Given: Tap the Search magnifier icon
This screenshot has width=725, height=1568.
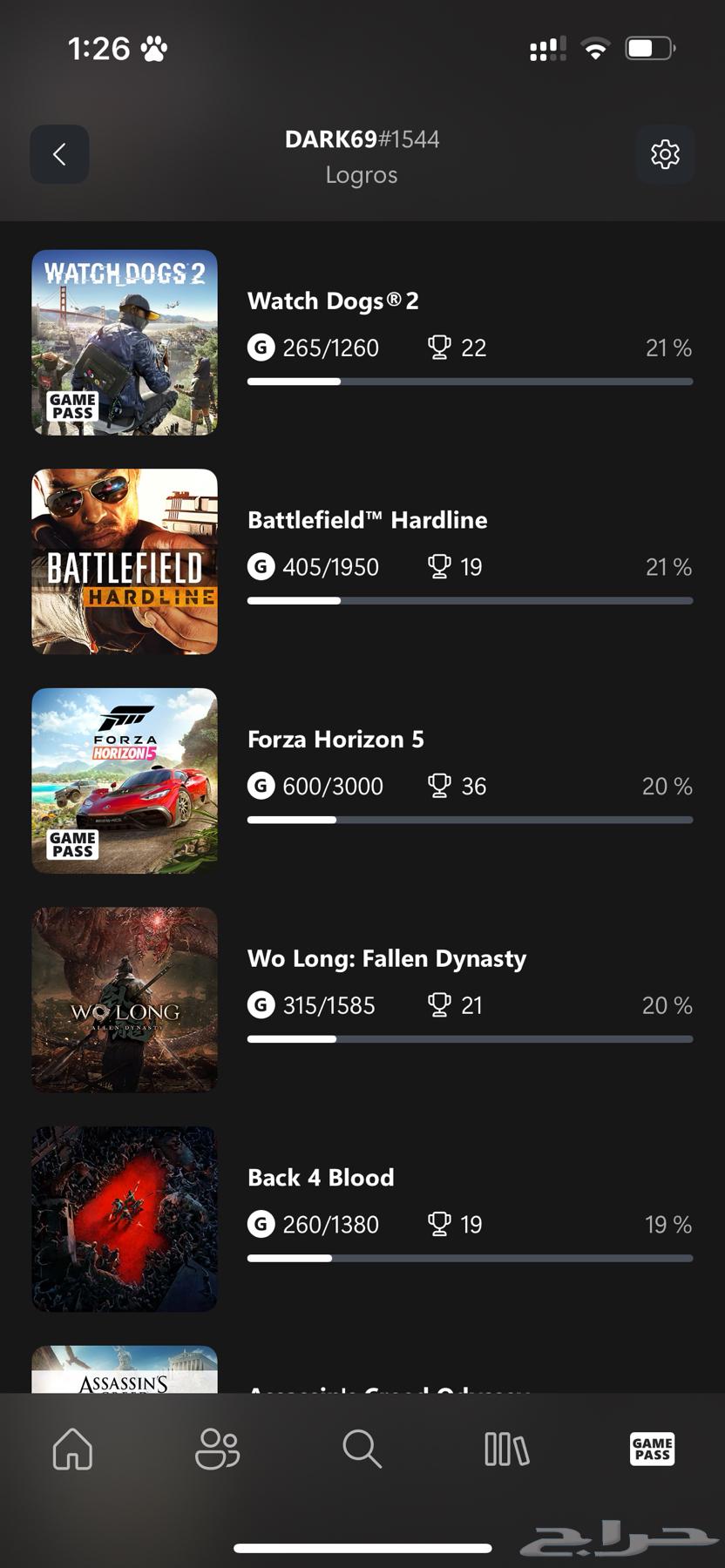Looking at the screenshot, I should click(x=362, y=1449).
